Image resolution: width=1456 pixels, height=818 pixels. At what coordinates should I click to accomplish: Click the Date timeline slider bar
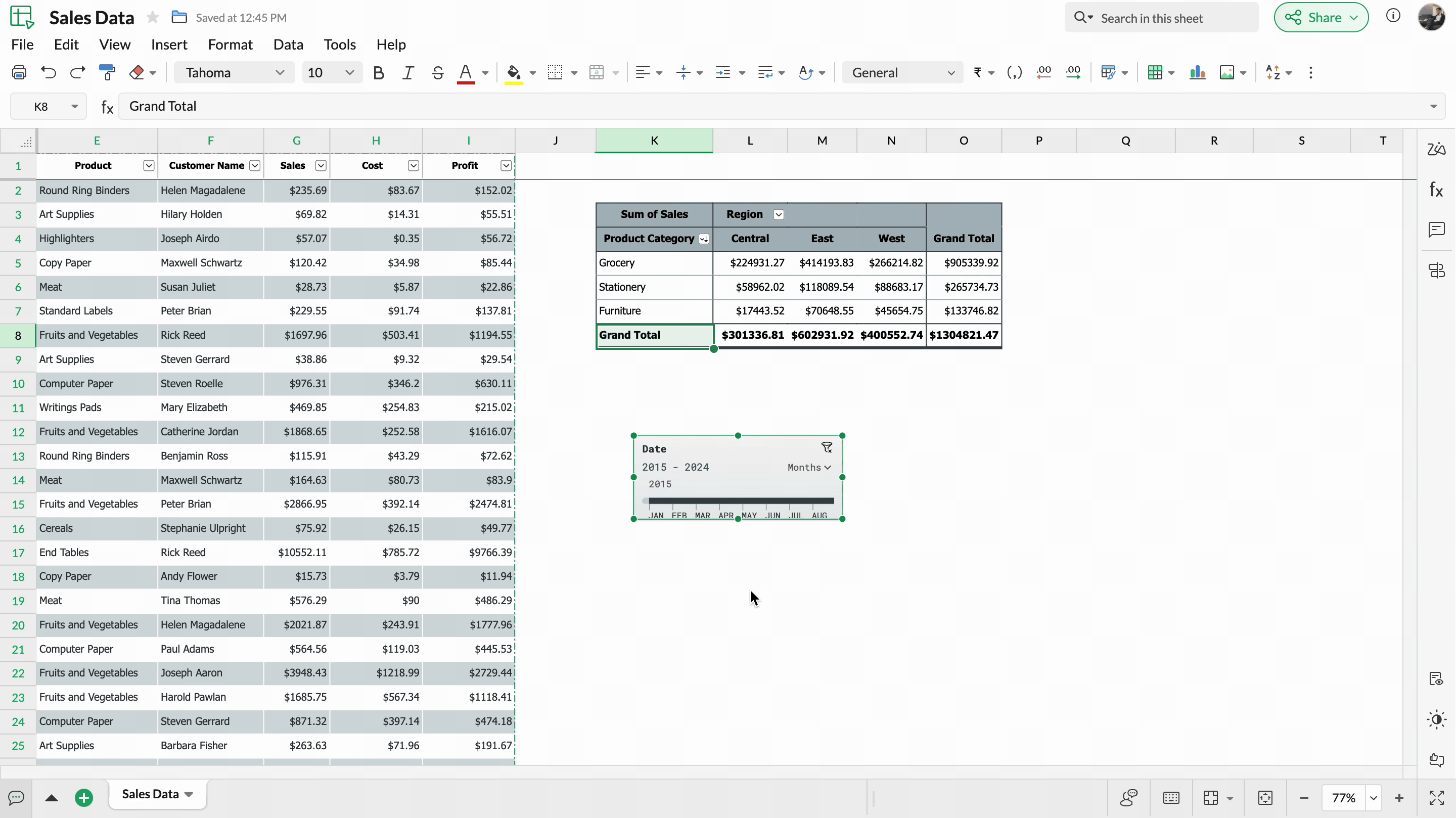[x=741, y=501]
